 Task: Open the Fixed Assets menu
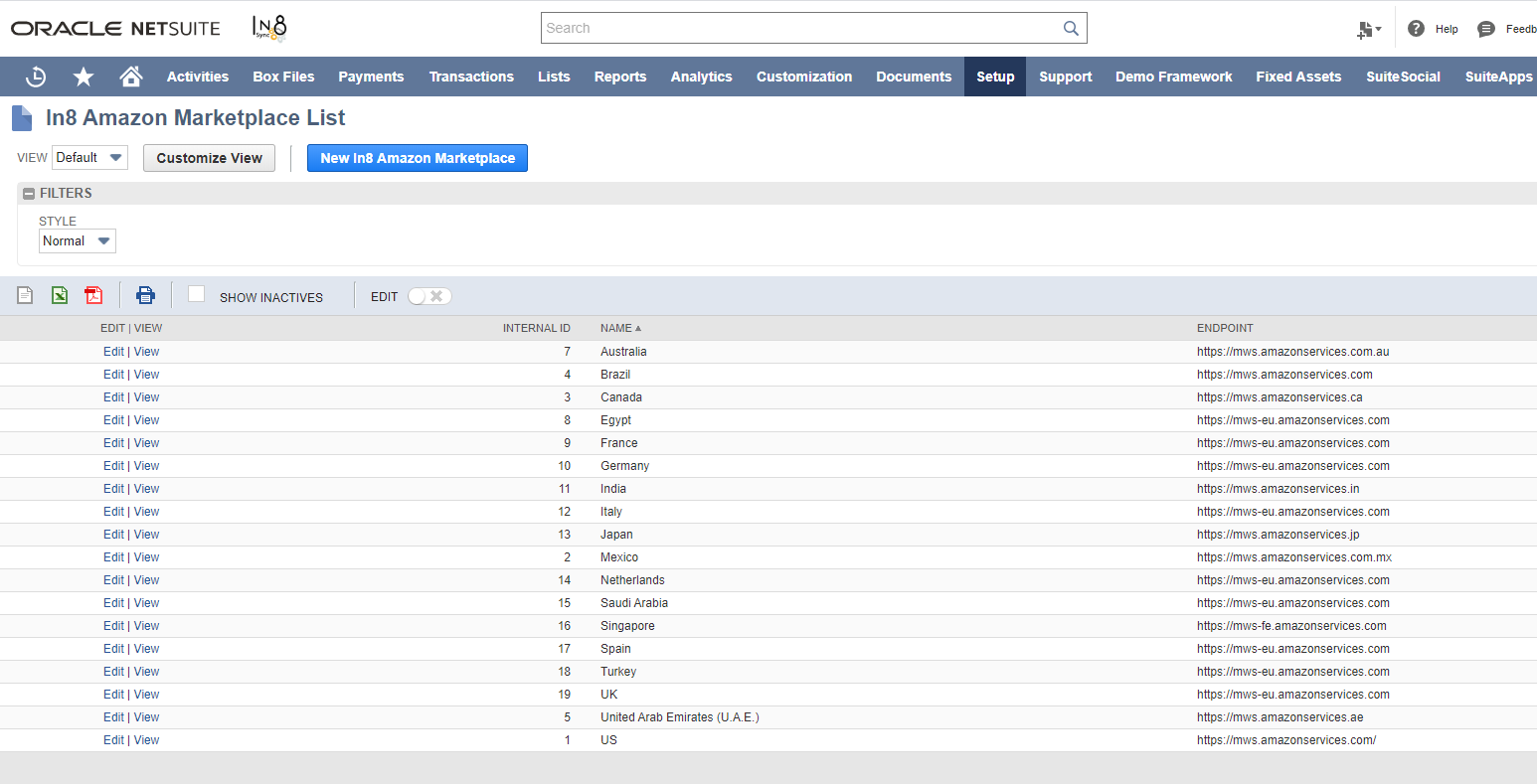(1298, 77)
